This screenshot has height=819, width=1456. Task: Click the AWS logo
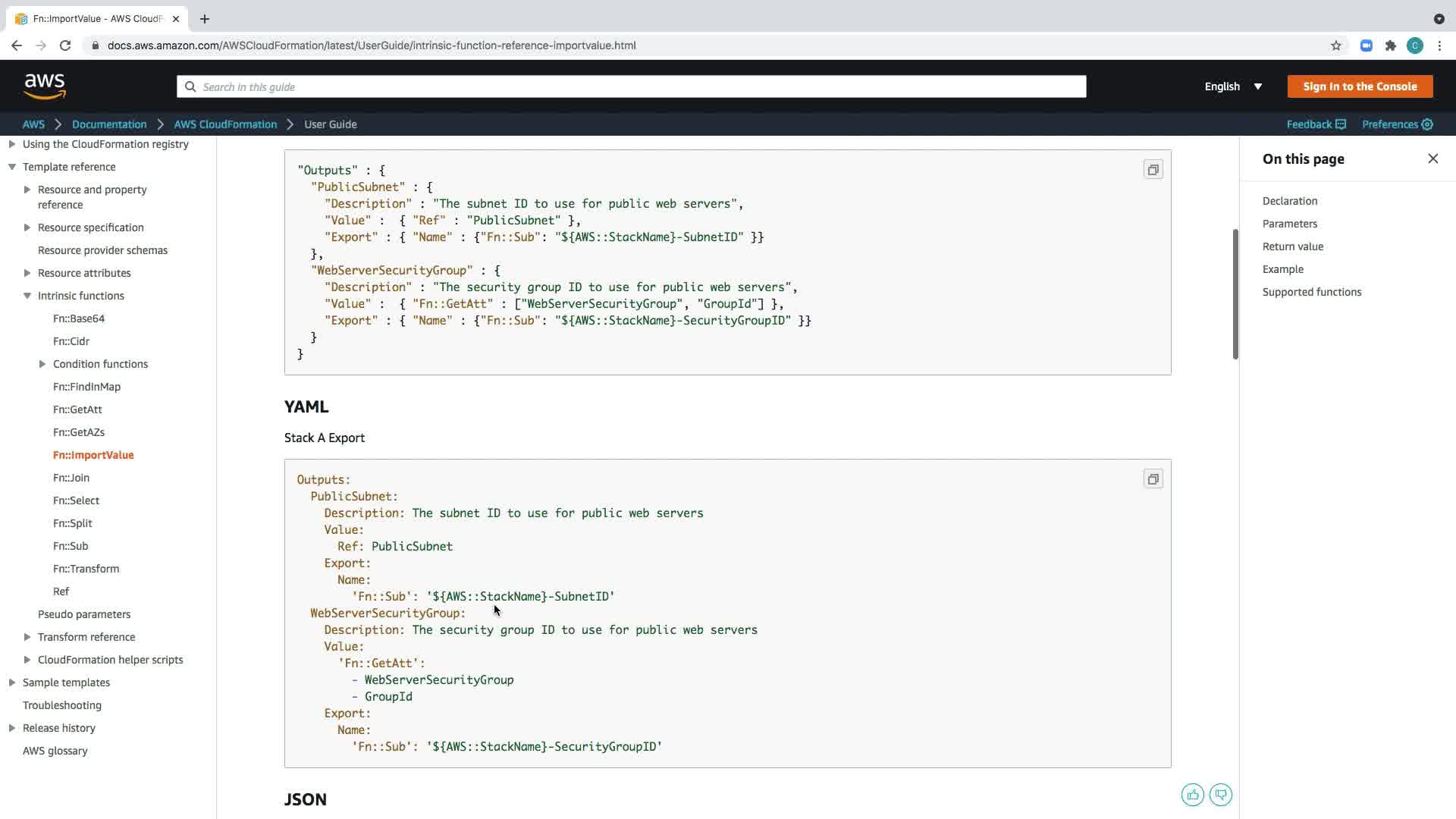point(45,86)
